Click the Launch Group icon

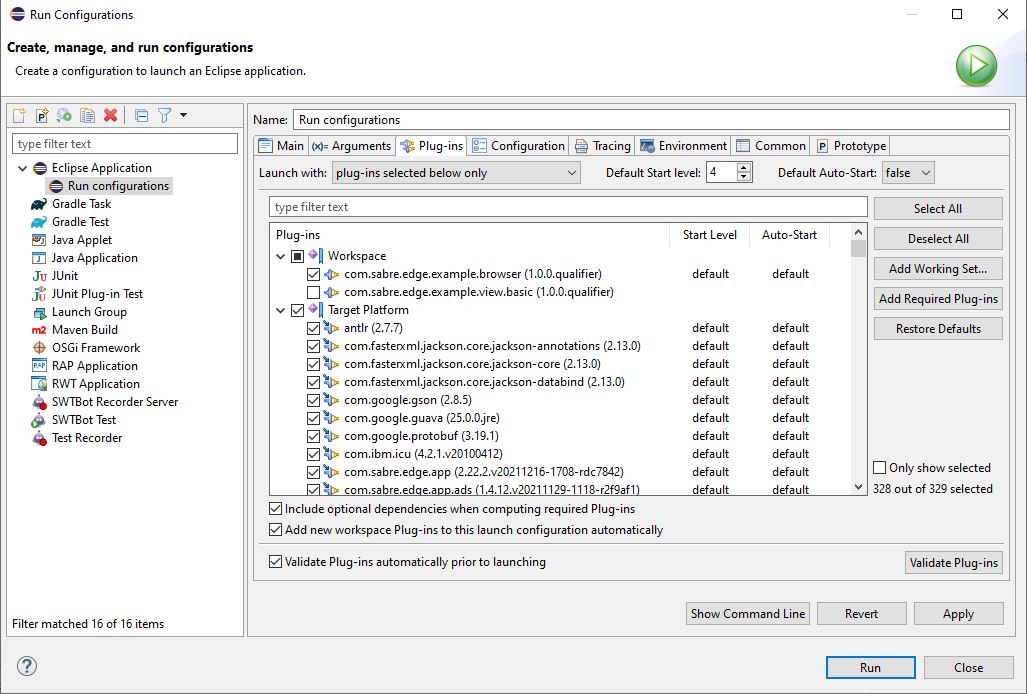(39, 312)
